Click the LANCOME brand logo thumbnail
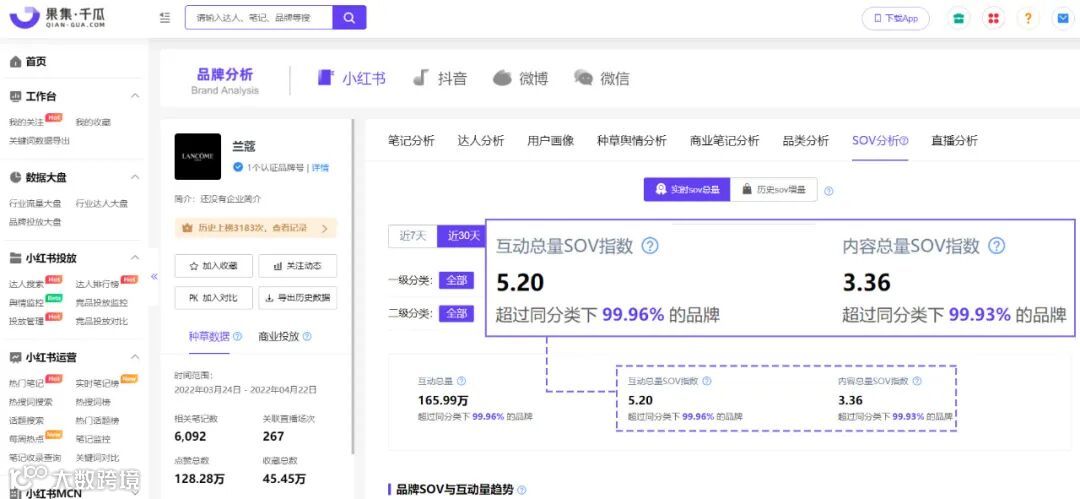The width and height of the screenshot is (1080, 499). (x=198, y=156)
